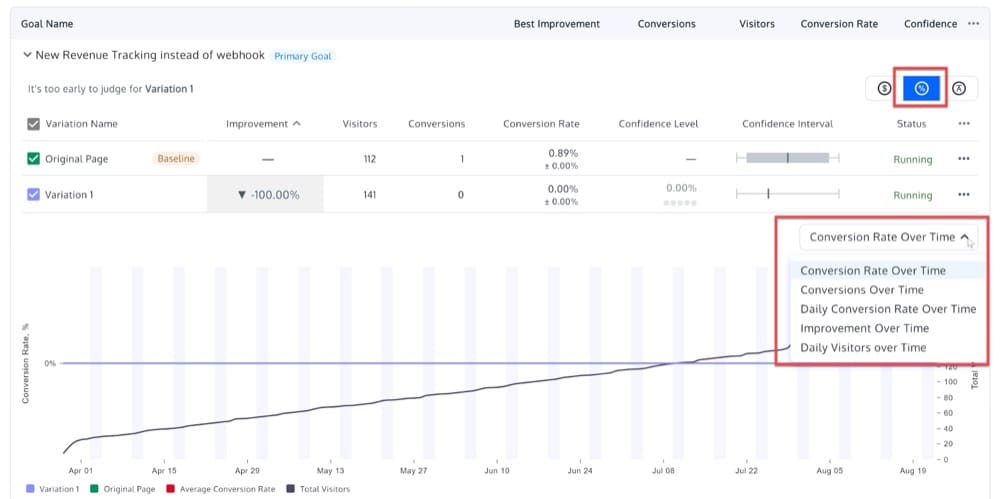Open Variation 1 row ellipsis menu
Viewport: 1000px width, 499px height.
tap(964, 195)
